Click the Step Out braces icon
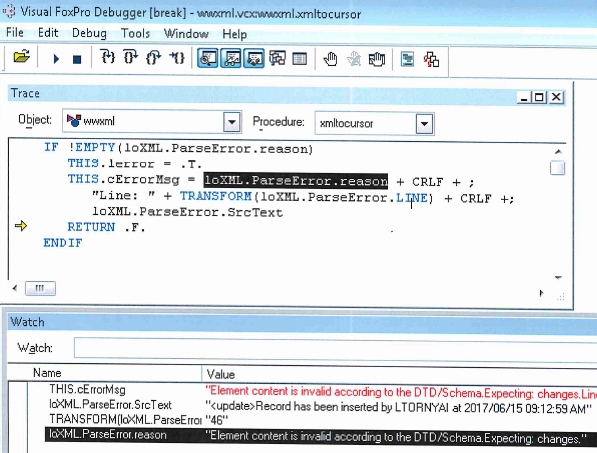This screenshot has height=453, width=597. click(x=153, y=57)
